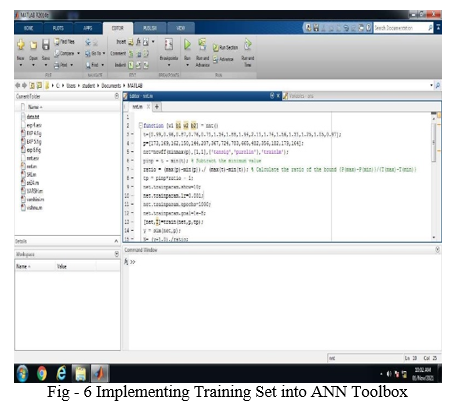462x409 pixels.
Task: Click the Windows Start button
Action: 22,373
